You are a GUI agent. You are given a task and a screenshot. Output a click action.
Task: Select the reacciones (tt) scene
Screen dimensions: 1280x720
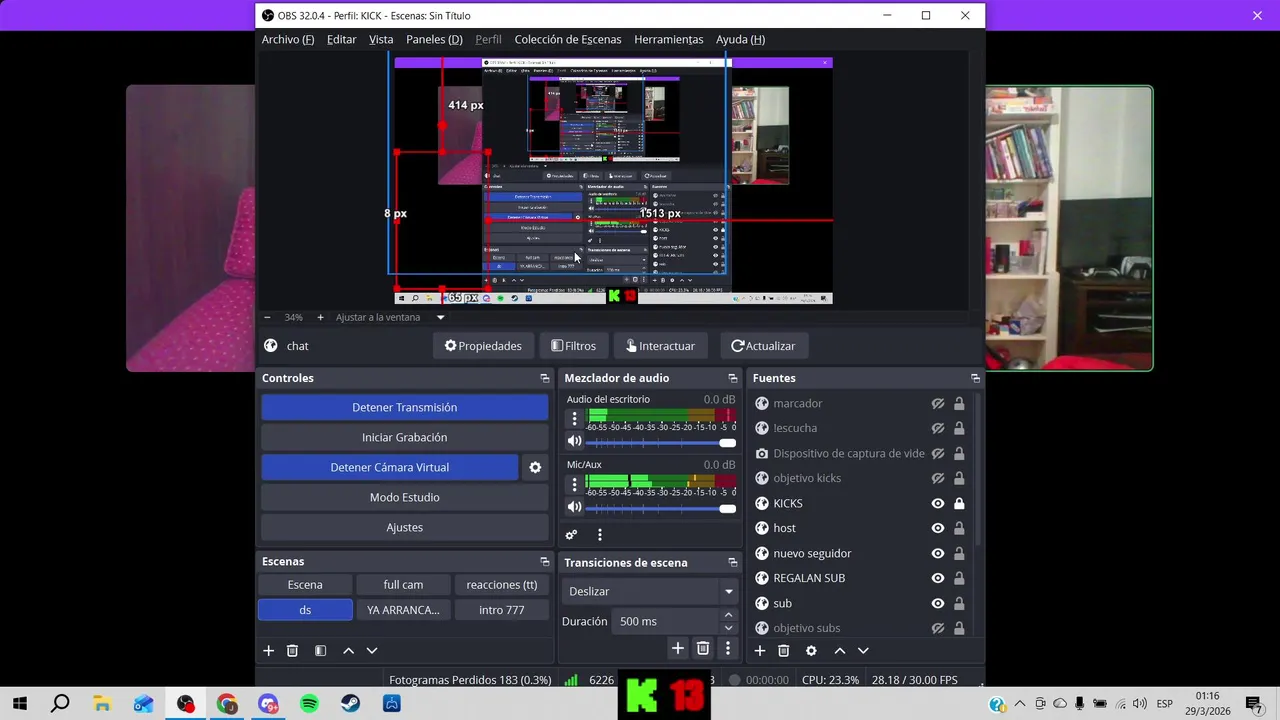[502, 585]
